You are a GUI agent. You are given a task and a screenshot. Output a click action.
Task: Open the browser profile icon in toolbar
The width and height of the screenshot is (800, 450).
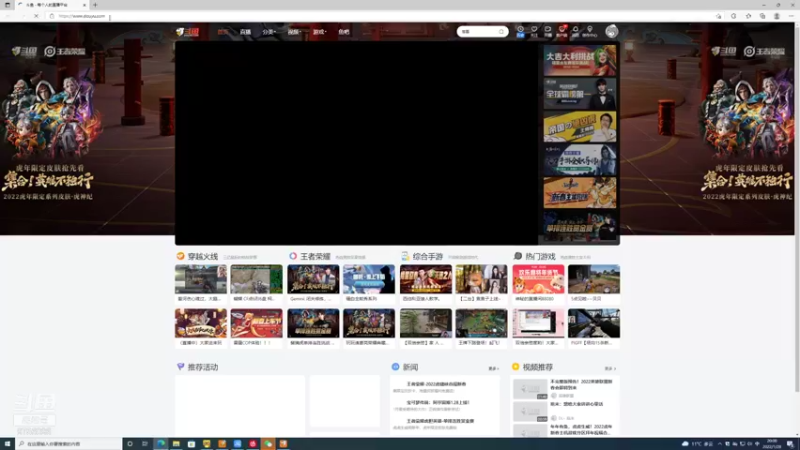[777, 16]
